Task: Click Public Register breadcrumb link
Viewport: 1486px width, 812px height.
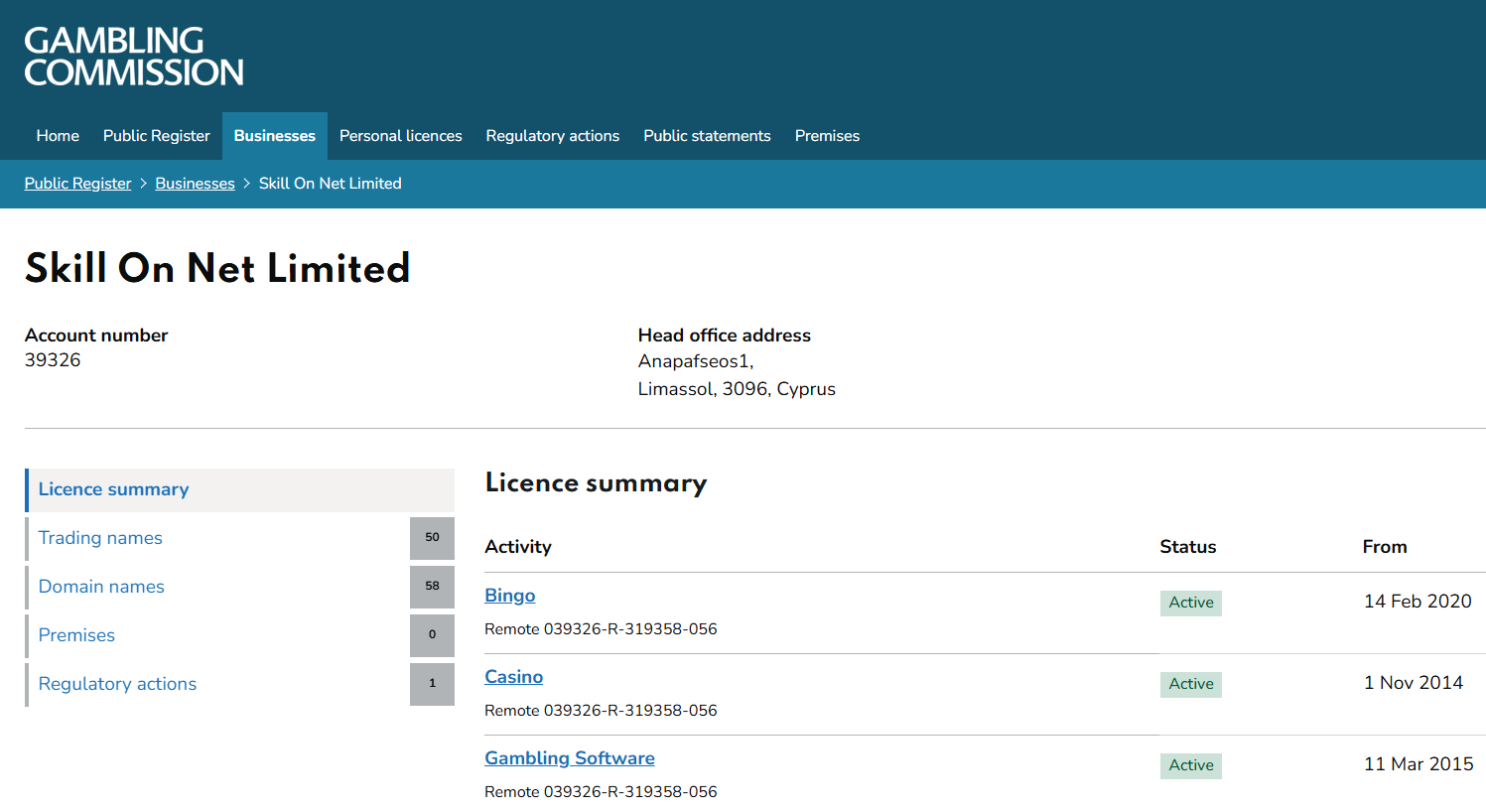Action: 77,184
